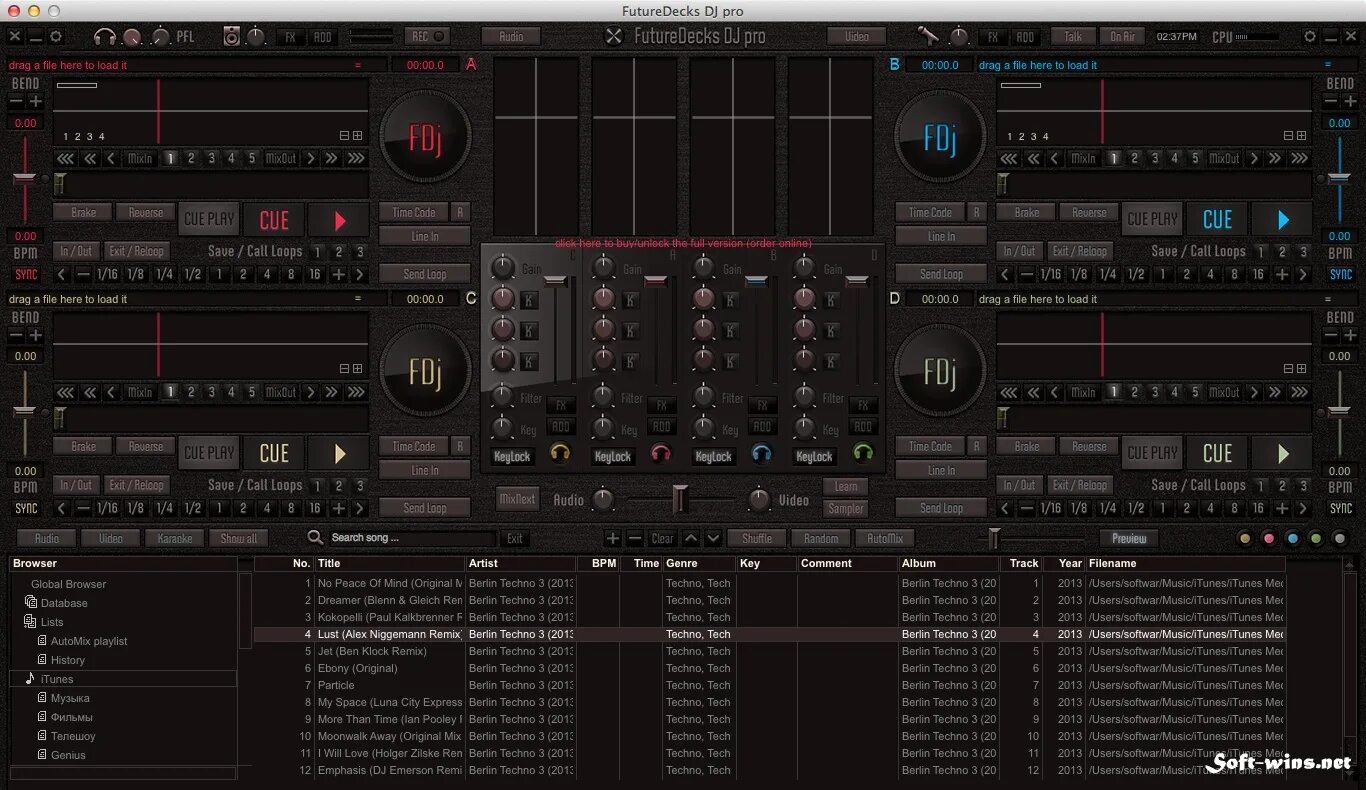Select track Lust (Alex Niggemann Remix)
Screen dimensions: 1366x790
point(389,634)
